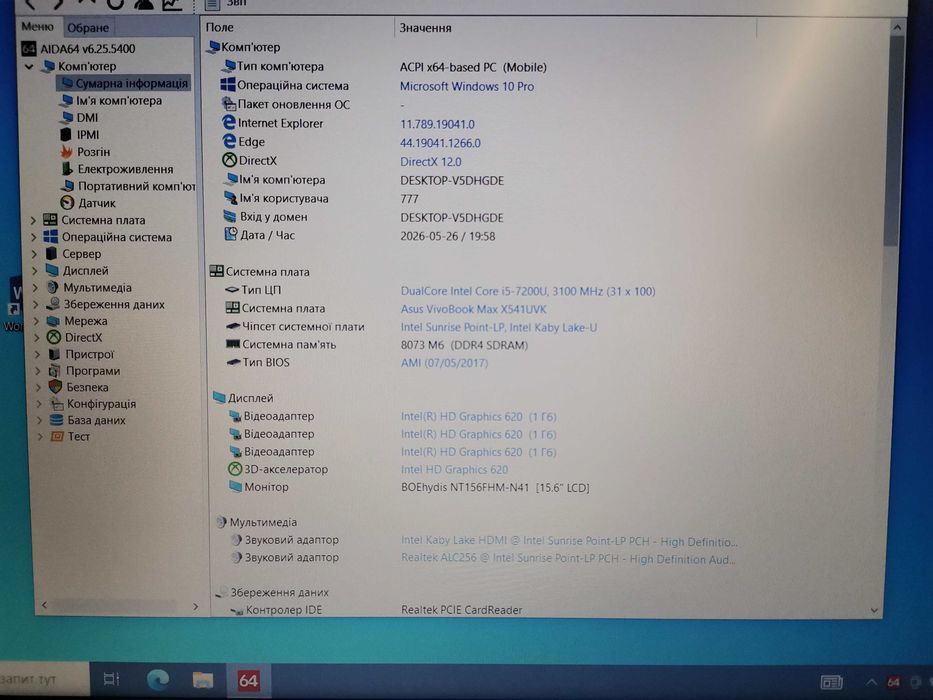
Task: Collapse the Комп'ютер tree node
Action: click(x=29, y=67)
